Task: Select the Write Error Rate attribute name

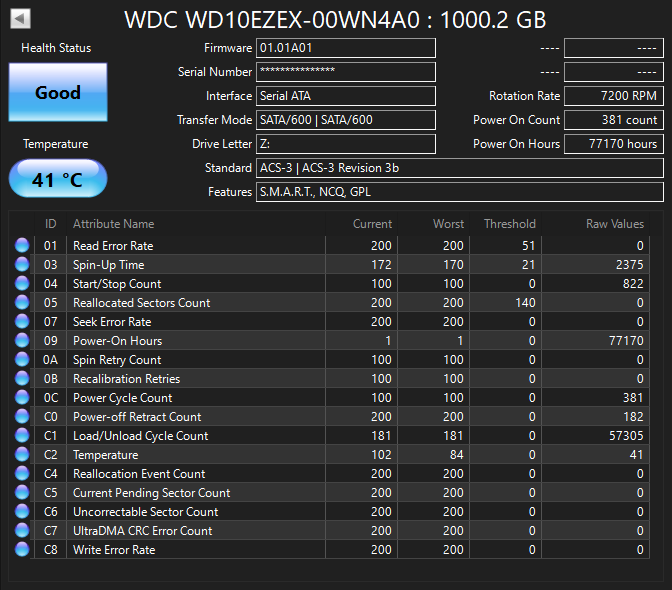Action: tap(114, 550)
